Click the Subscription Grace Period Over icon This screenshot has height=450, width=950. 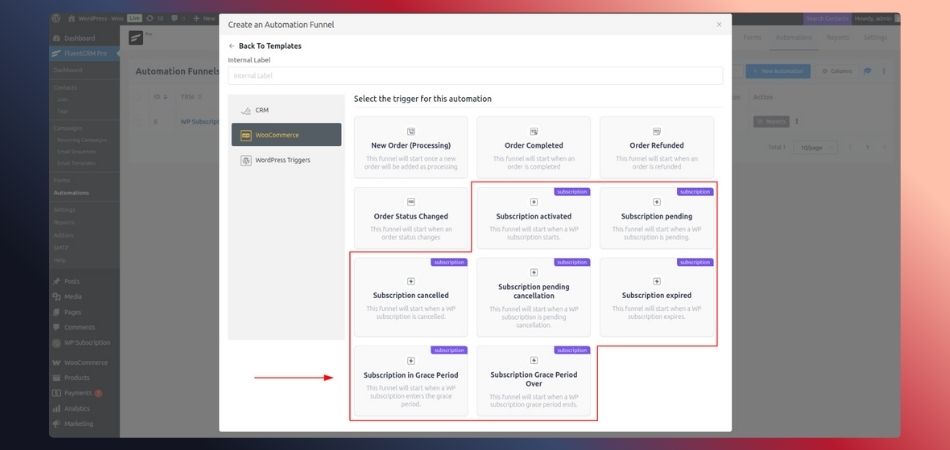point(534,360)
